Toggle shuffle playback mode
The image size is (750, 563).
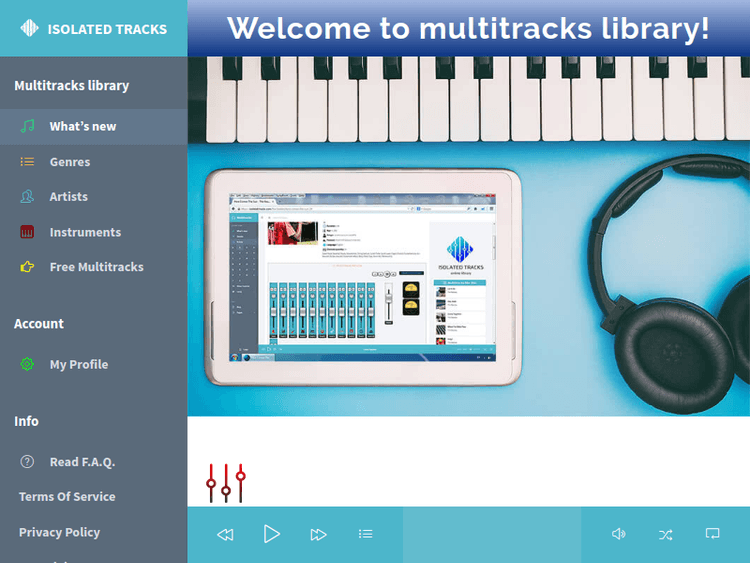tap(665, 535)
